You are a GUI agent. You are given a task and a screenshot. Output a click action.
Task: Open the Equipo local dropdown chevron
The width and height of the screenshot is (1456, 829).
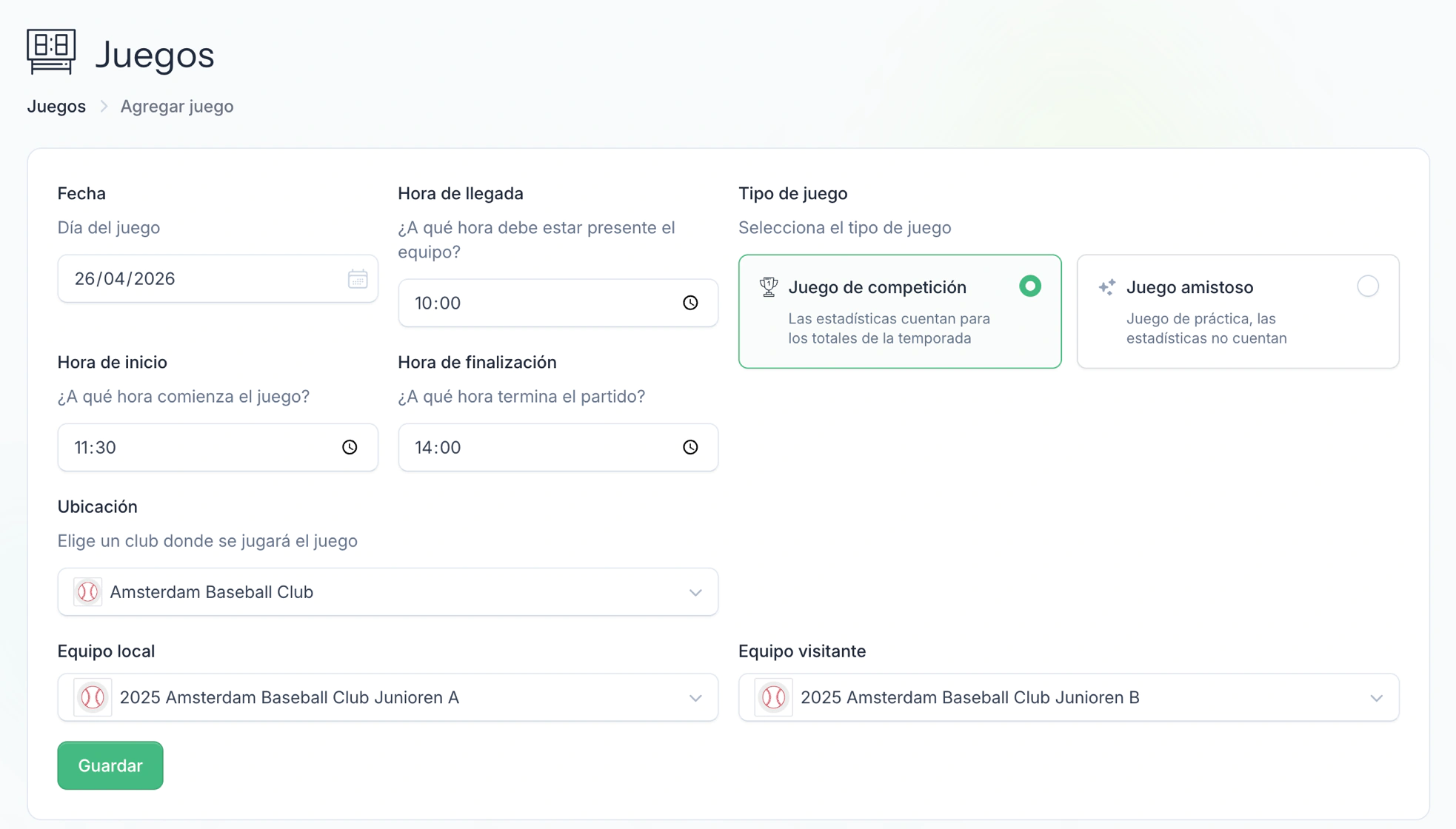coord(695,698)
